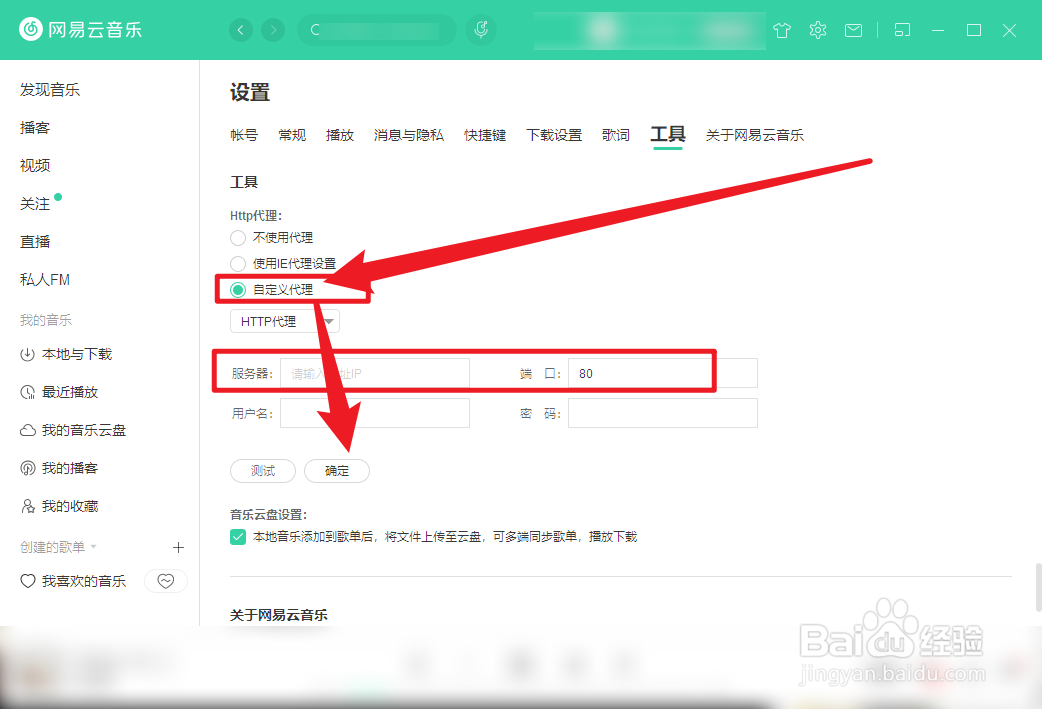
Task: Open the skin theme shirt icon
Action: (x=782, y=30)
